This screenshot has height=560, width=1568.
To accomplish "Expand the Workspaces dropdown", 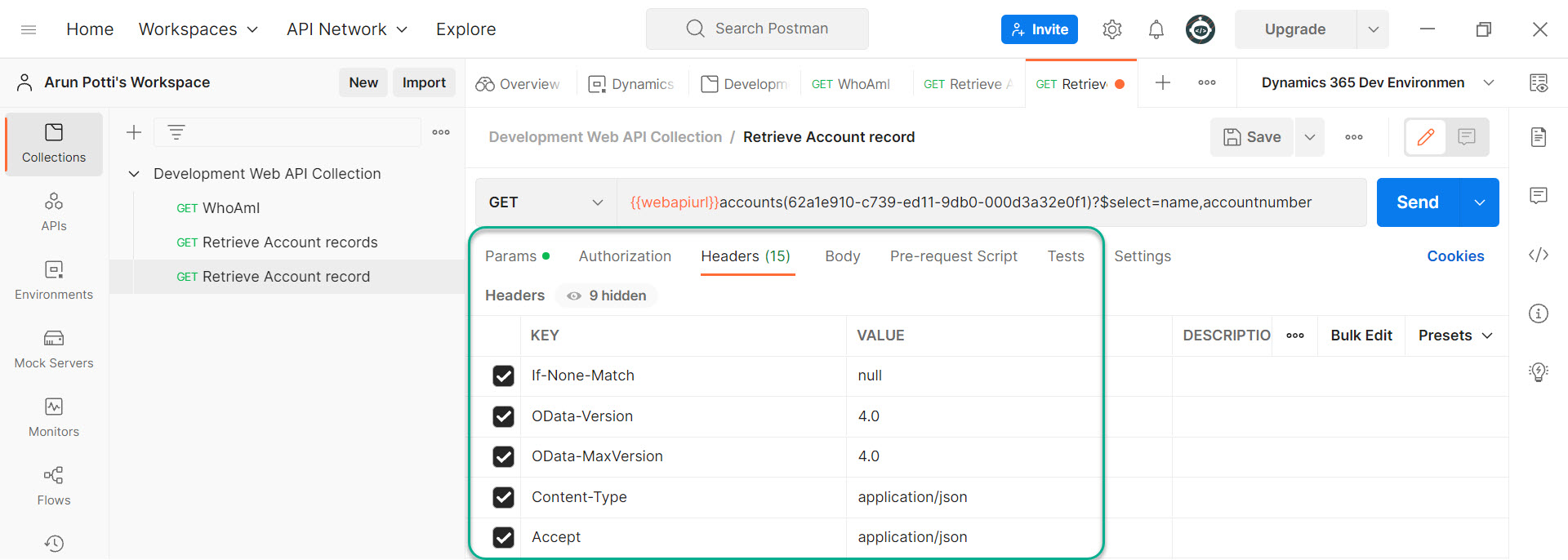I will click(x=198, y=29).
